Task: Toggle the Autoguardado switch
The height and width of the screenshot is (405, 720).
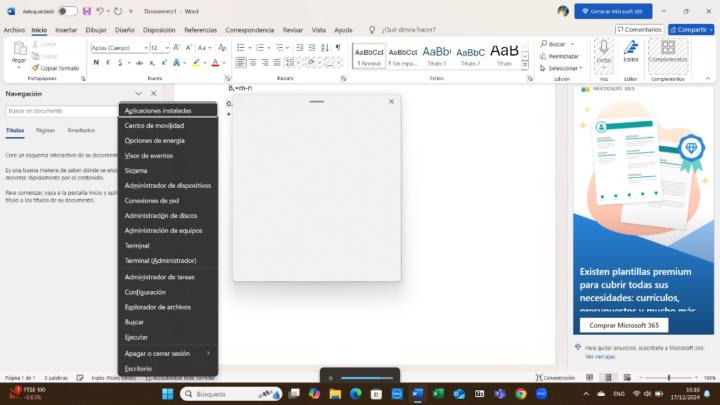Action: click(x=67, y=11)
